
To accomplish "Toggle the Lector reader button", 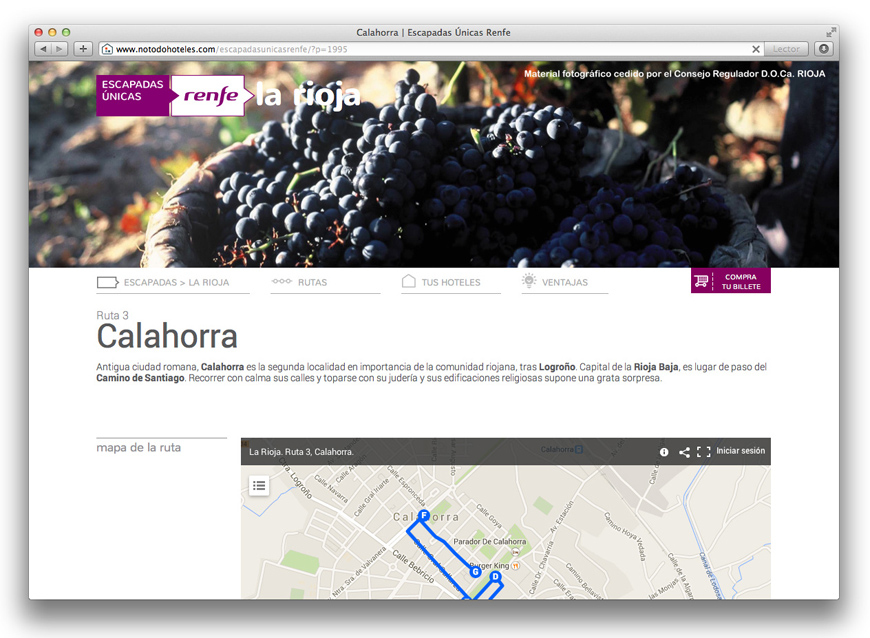I will coord(786,49).
